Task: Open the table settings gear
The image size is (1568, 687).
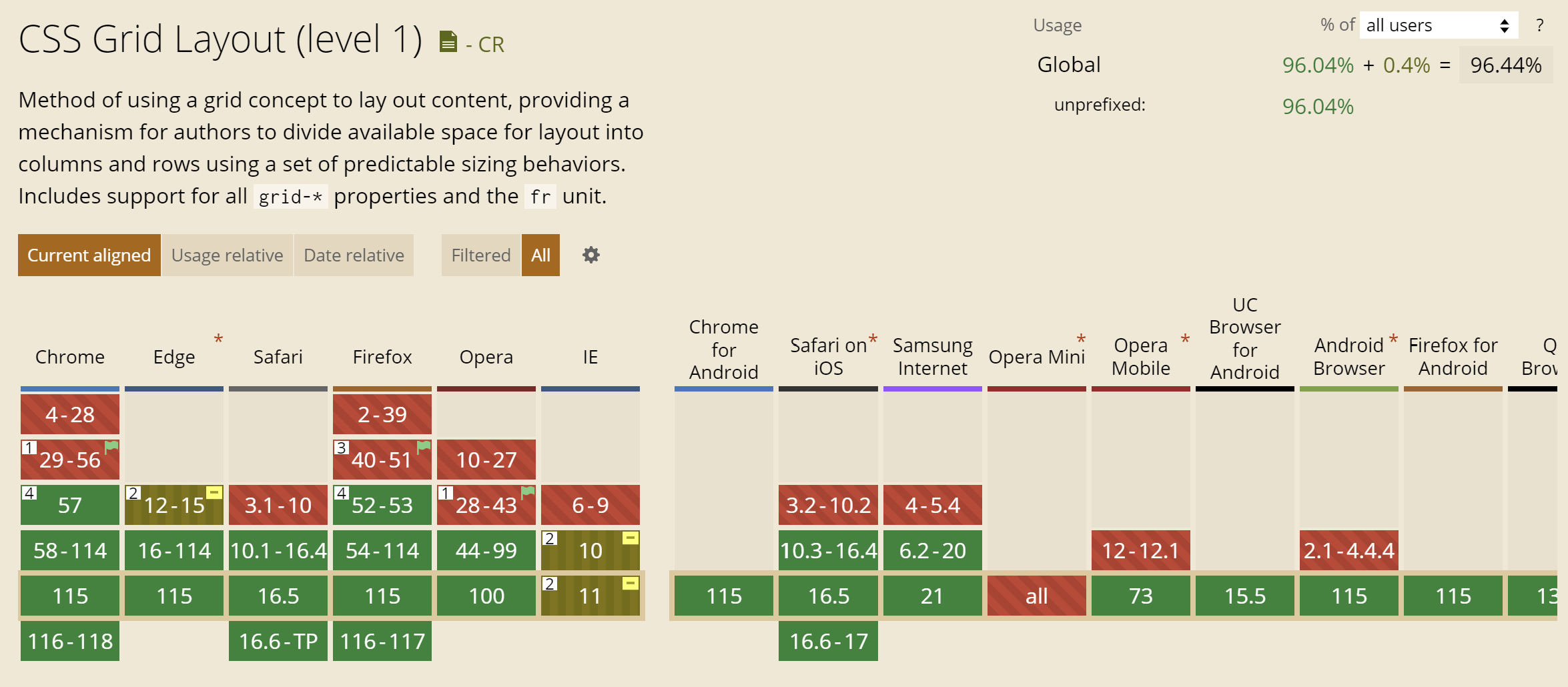Action: [591, 255]
